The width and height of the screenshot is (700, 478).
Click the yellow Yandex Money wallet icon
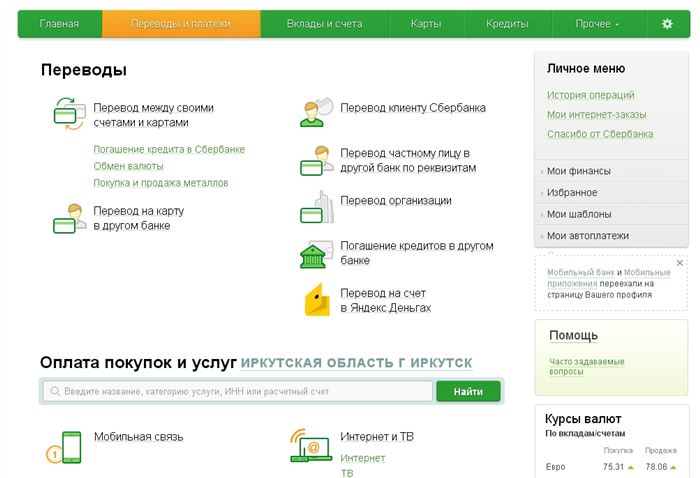tap(317, 300)
